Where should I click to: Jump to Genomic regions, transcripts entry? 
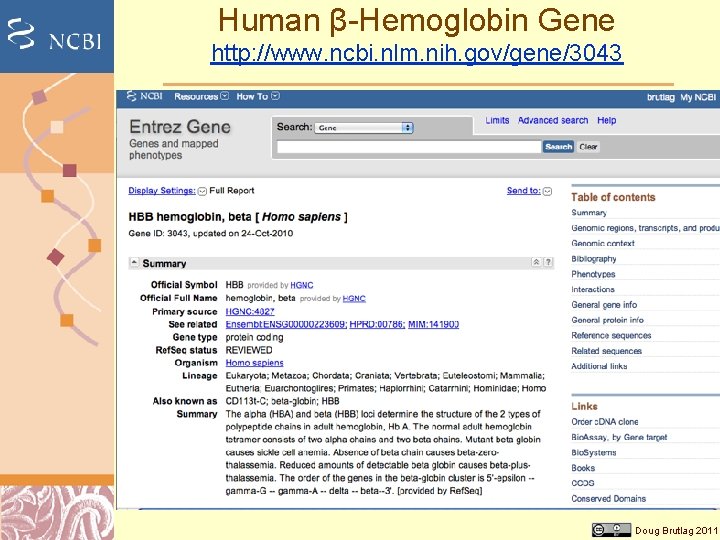pyautogui.click(x=645, y=228)
